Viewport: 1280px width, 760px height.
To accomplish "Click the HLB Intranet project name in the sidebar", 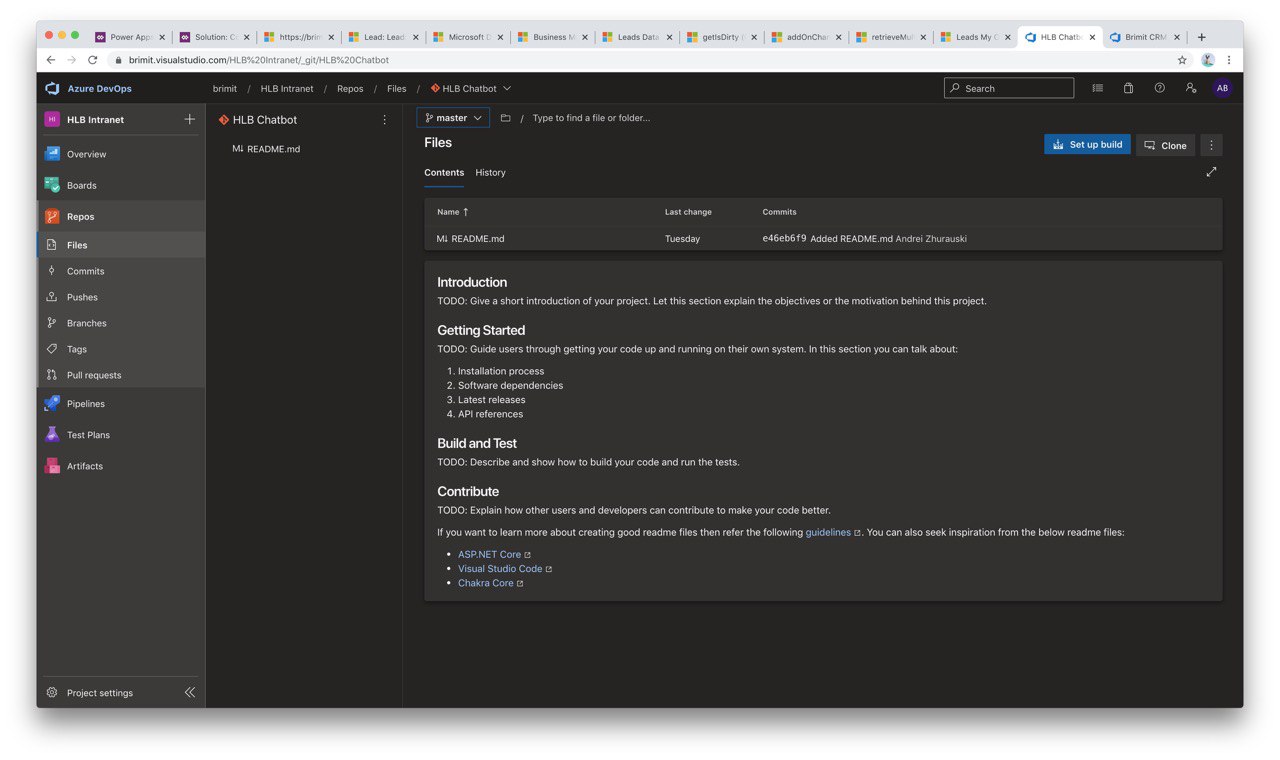I will 96,119.
